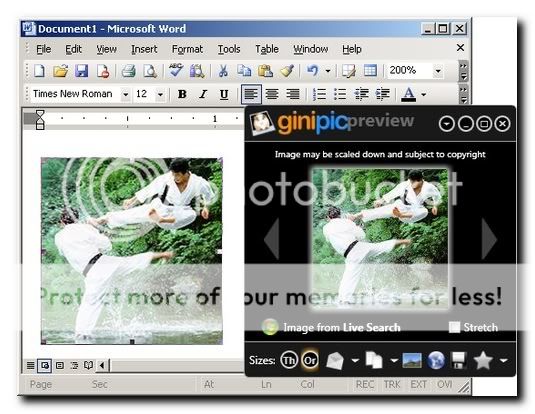Open the File menu
The height and width of the screenshot is (414, 535).
pyautogui.click(x=44, y=49)
